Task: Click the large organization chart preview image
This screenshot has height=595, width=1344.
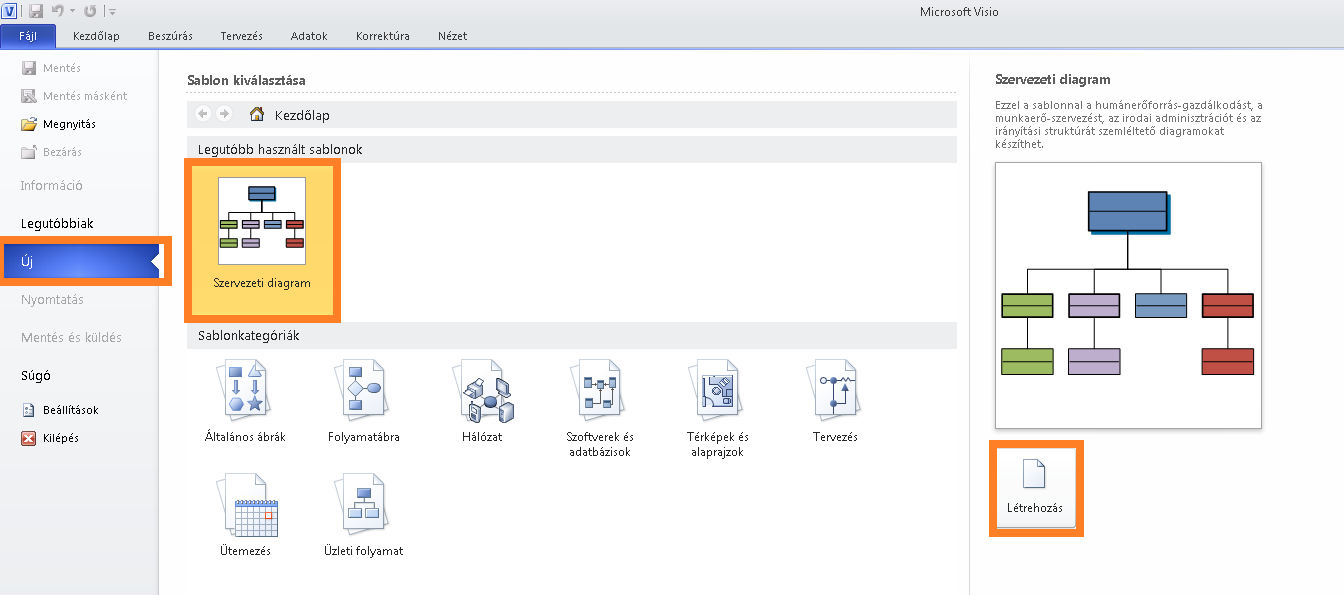Action: point(1128,295)
